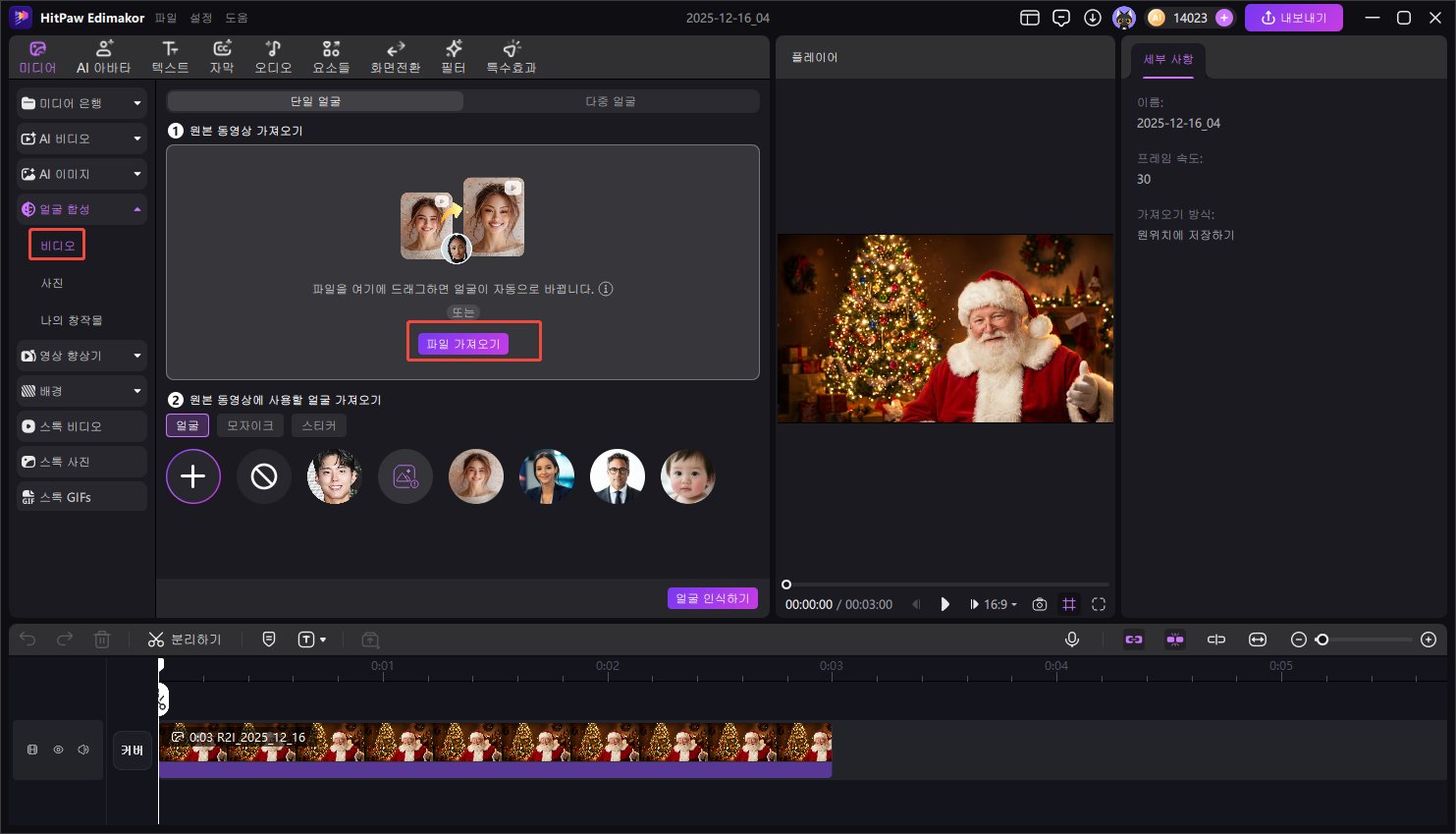Image resolution: width=1456 pixels, height=834 pixels.
Task: Click the 내보내기 export button
Action: point(1293,18)
